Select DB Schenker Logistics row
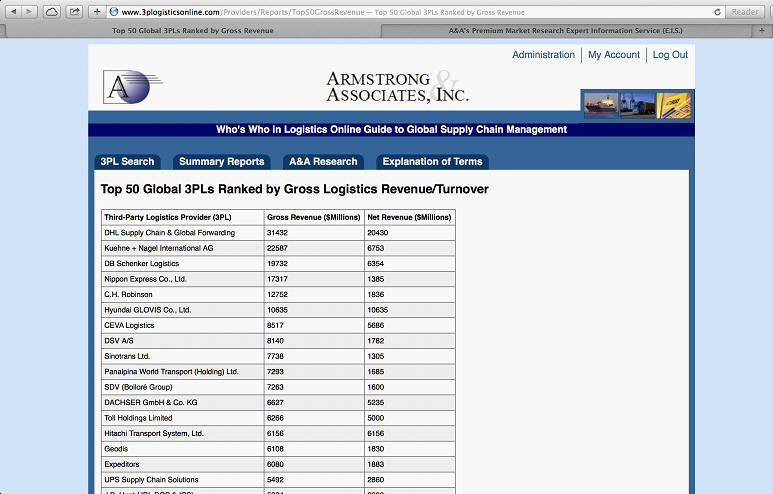 [278, 264]
